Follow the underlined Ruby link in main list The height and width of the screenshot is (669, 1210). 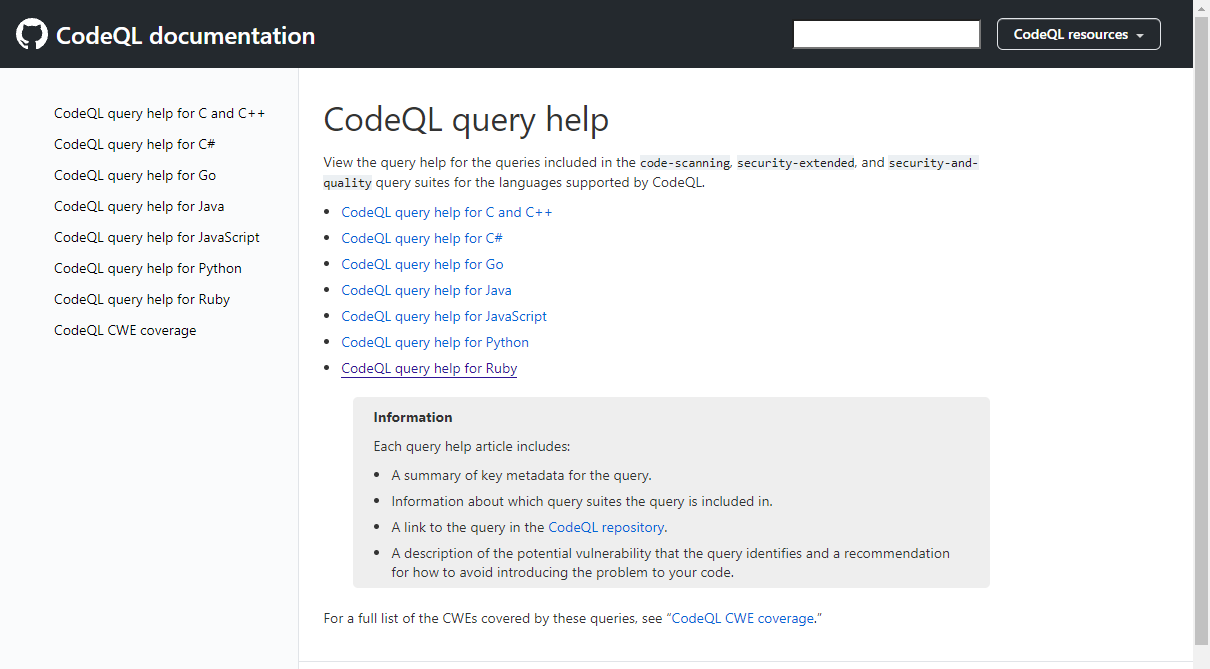(429, 368)
